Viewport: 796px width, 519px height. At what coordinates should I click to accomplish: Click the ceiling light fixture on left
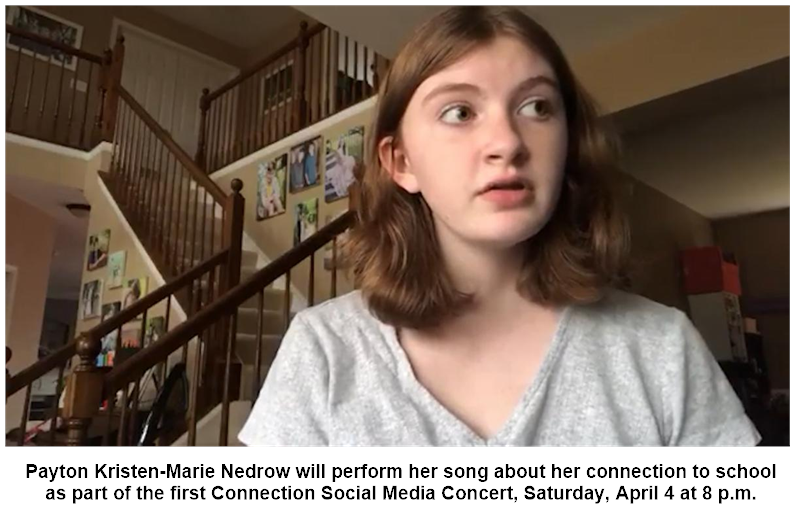(78, 209)
